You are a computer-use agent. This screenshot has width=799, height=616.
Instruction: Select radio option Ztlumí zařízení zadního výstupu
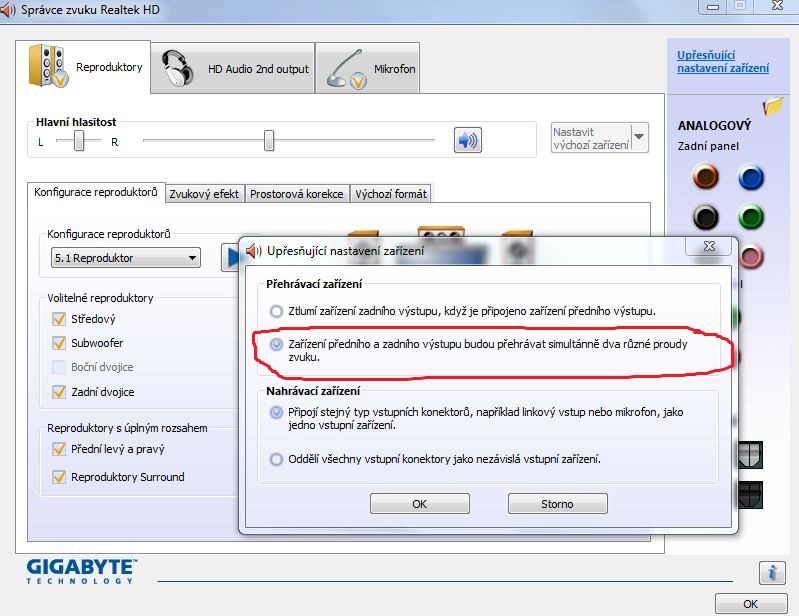click(276, 311)
